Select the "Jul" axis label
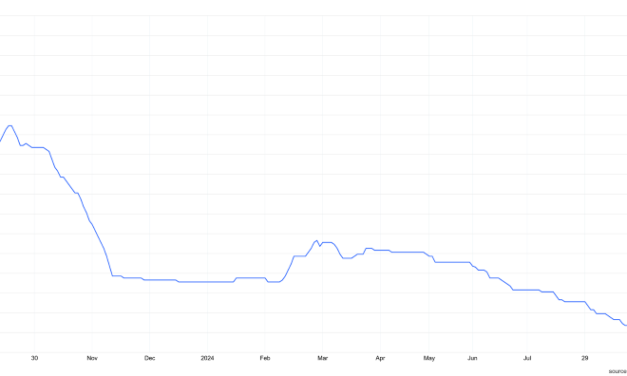The width and height of the screenshot is (627, 376). tap(527, 358)
